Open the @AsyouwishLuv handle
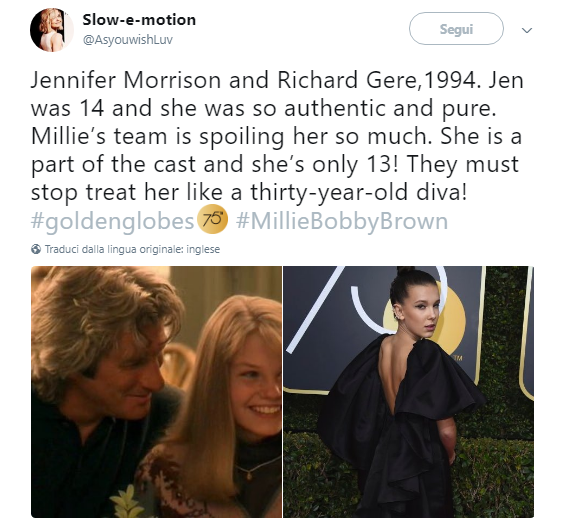 [x=128, y=39]
